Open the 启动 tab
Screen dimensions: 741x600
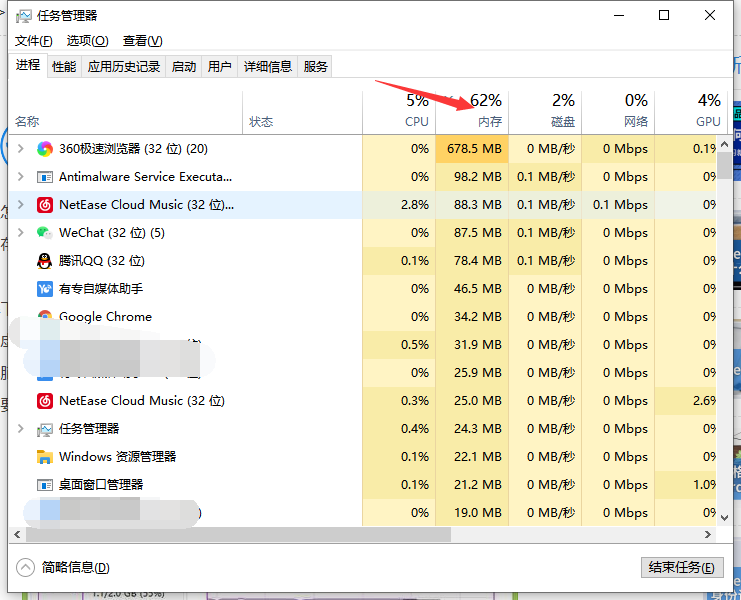[184, 66]
